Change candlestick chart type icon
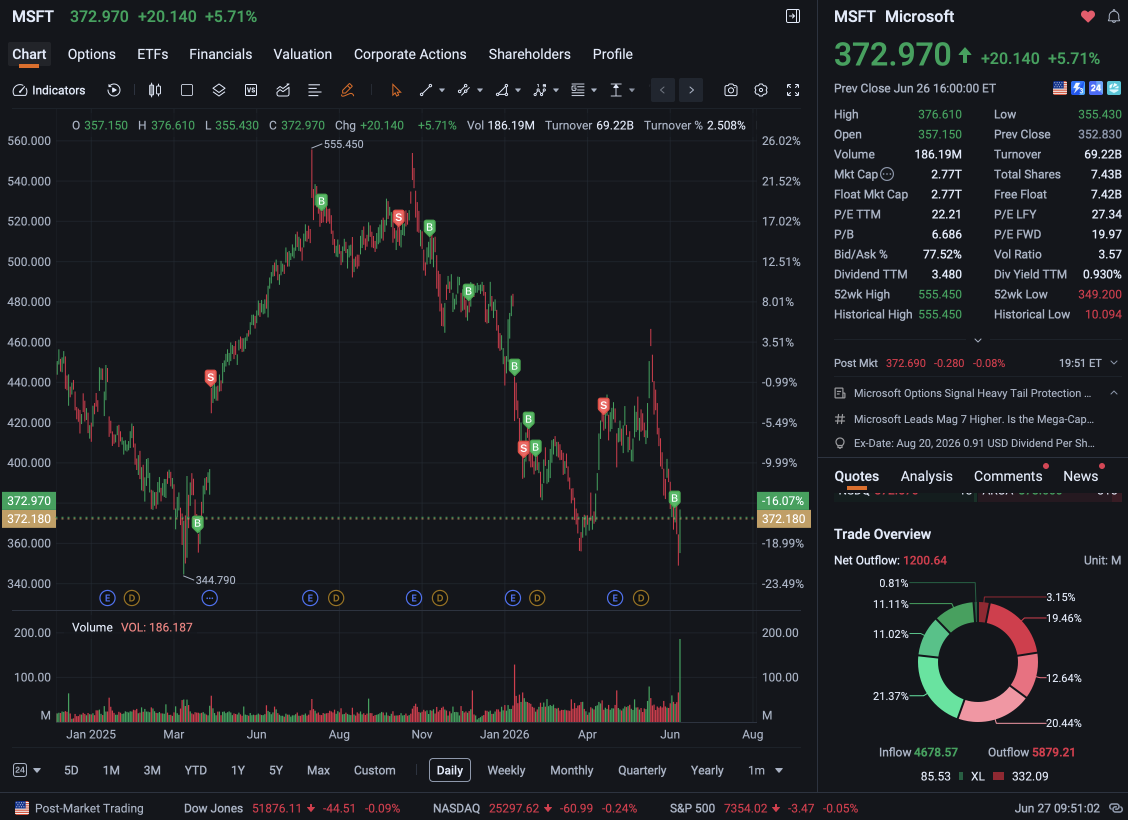Image resolution: width=1128 pixels, height=820 pixels. point(155,90)
